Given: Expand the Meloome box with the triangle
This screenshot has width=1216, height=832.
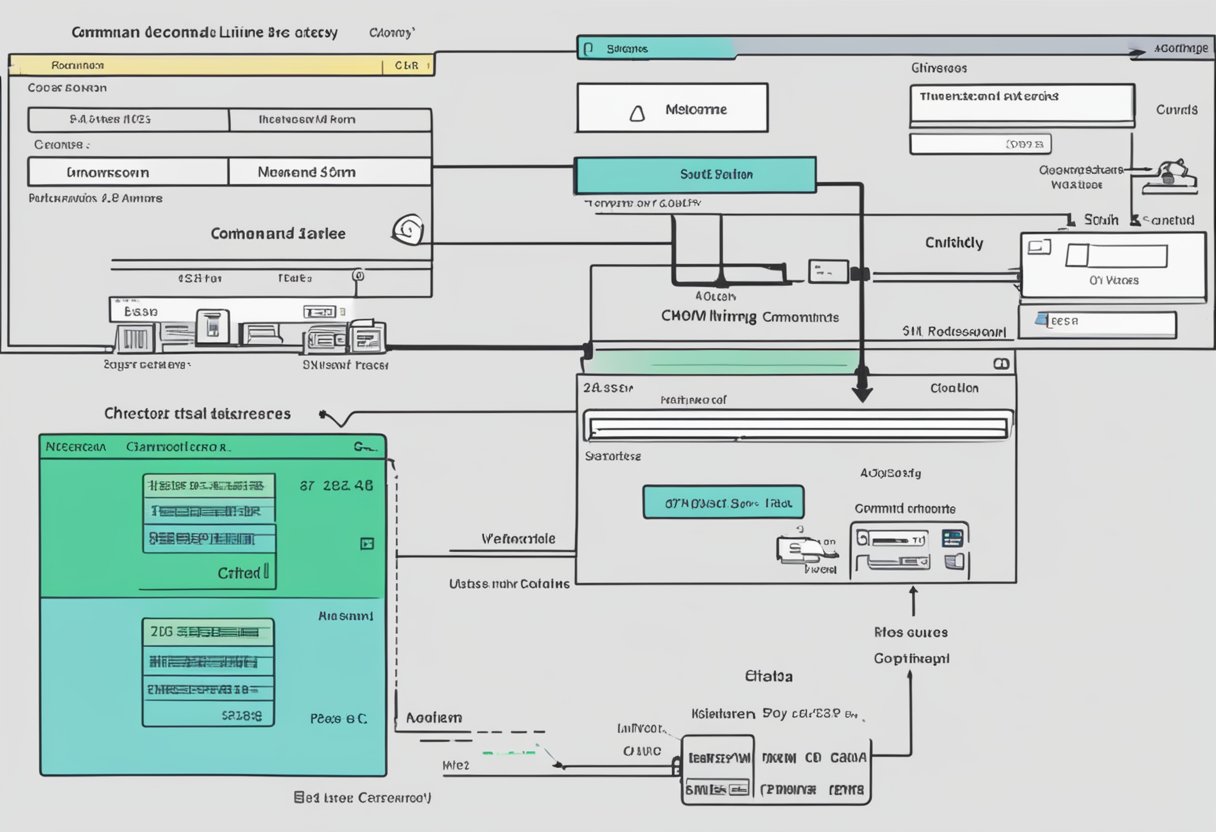Looking at the screenshot, I should 633,113.
